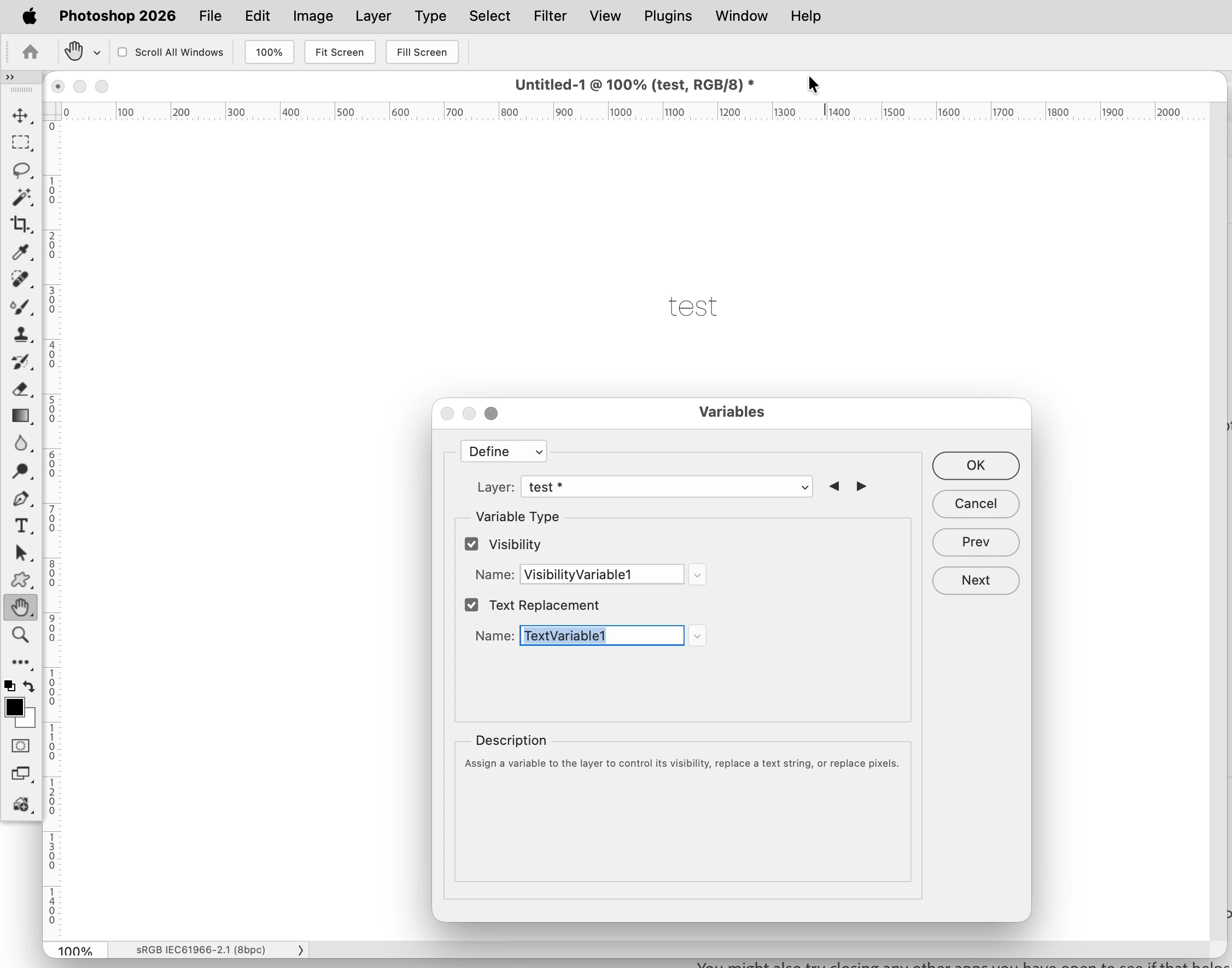The height and width of the screenshot is (968, 1232).
Task: Open Edit Toolbar three-dots menu
Action: click(x=20, y=662)
